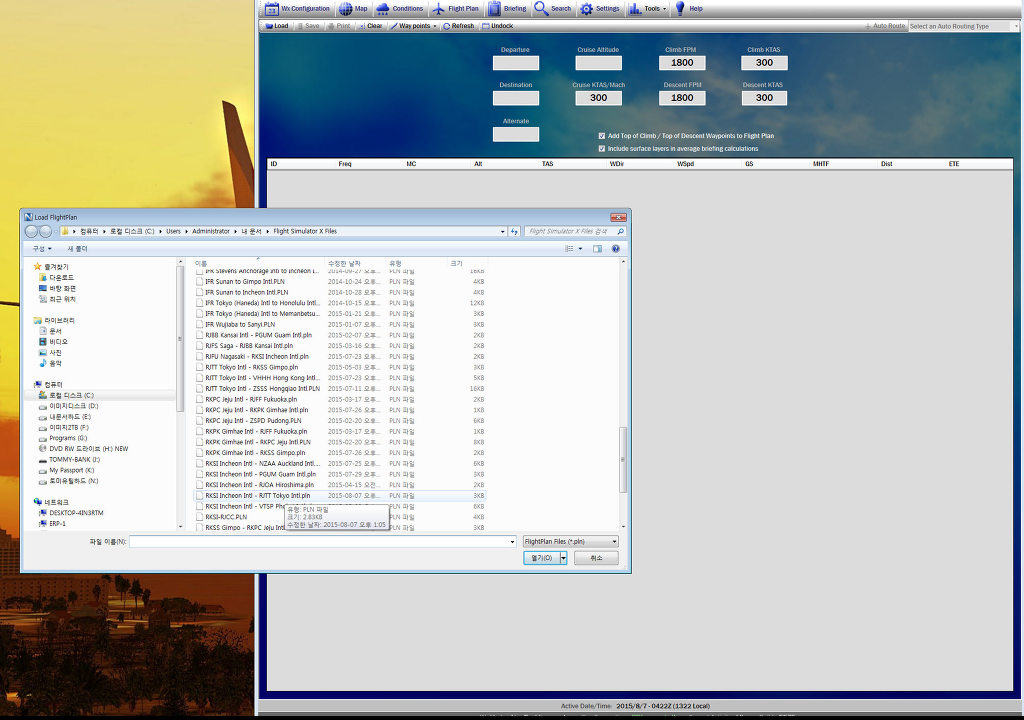Image resolution: width=1024 pixels, height=720 pixels.
Task: Click the 열기(O) open button
Action: click(x=539, y=558)
